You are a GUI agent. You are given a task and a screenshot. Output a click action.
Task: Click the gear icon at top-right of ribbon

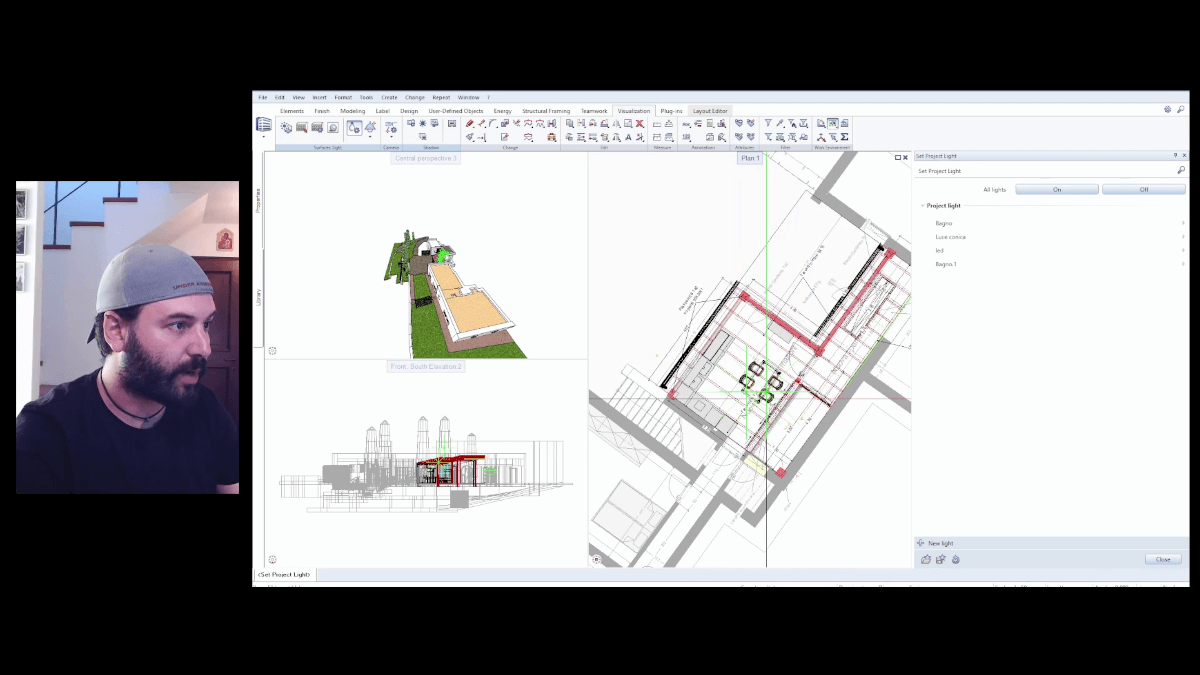pos(1167,110)
